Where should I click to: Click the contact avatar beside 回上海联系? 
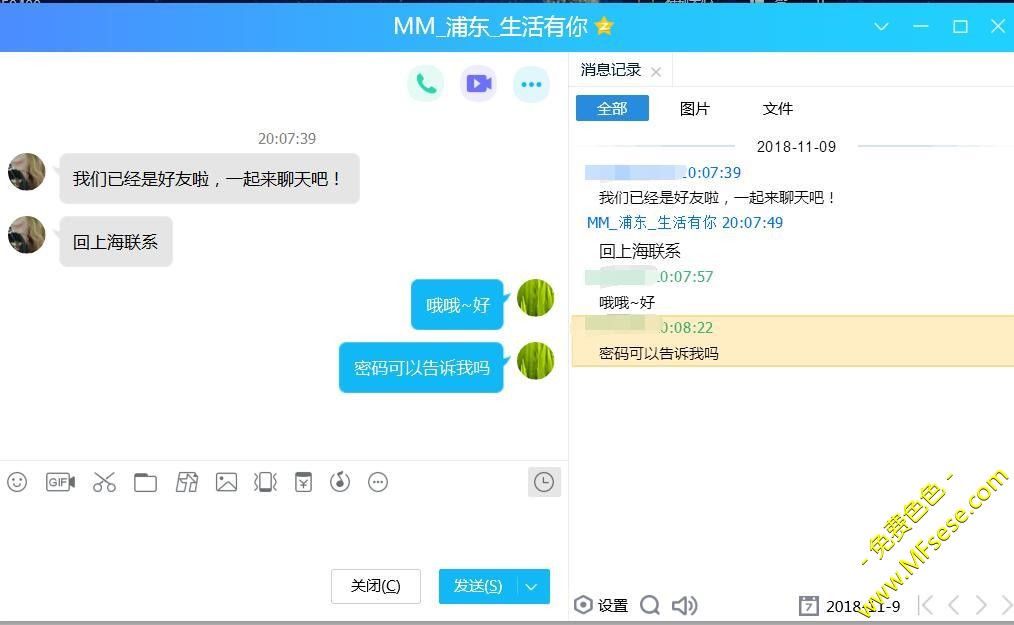27,235
